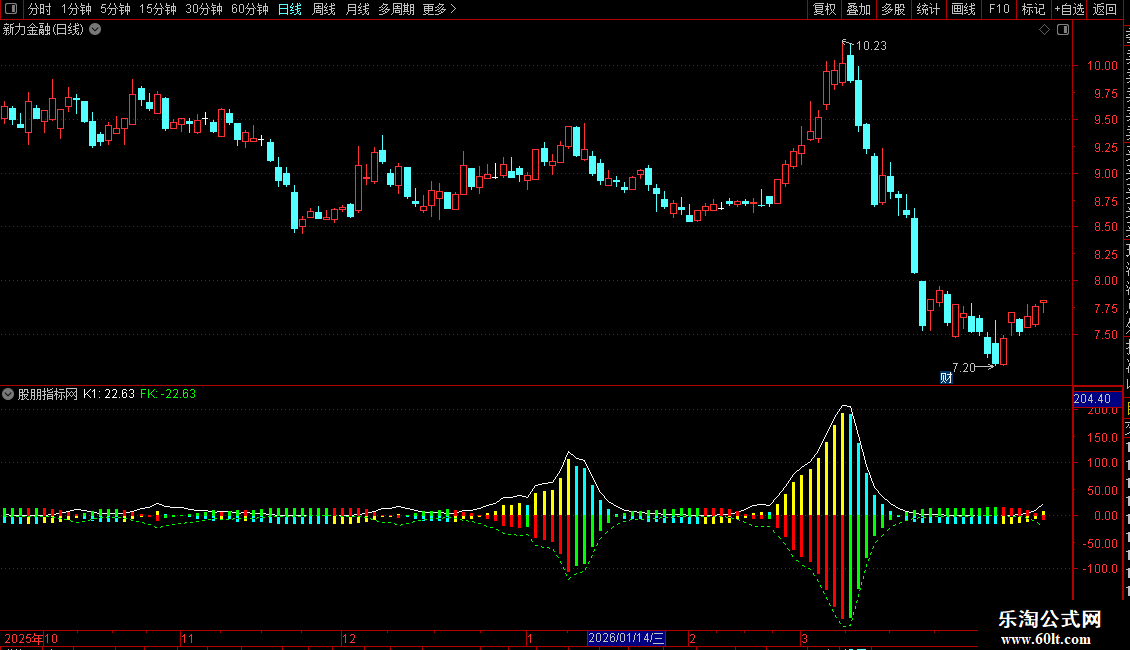Click the diamond marker icon
Screen dimensions: 1130x650
(1044, 30)
